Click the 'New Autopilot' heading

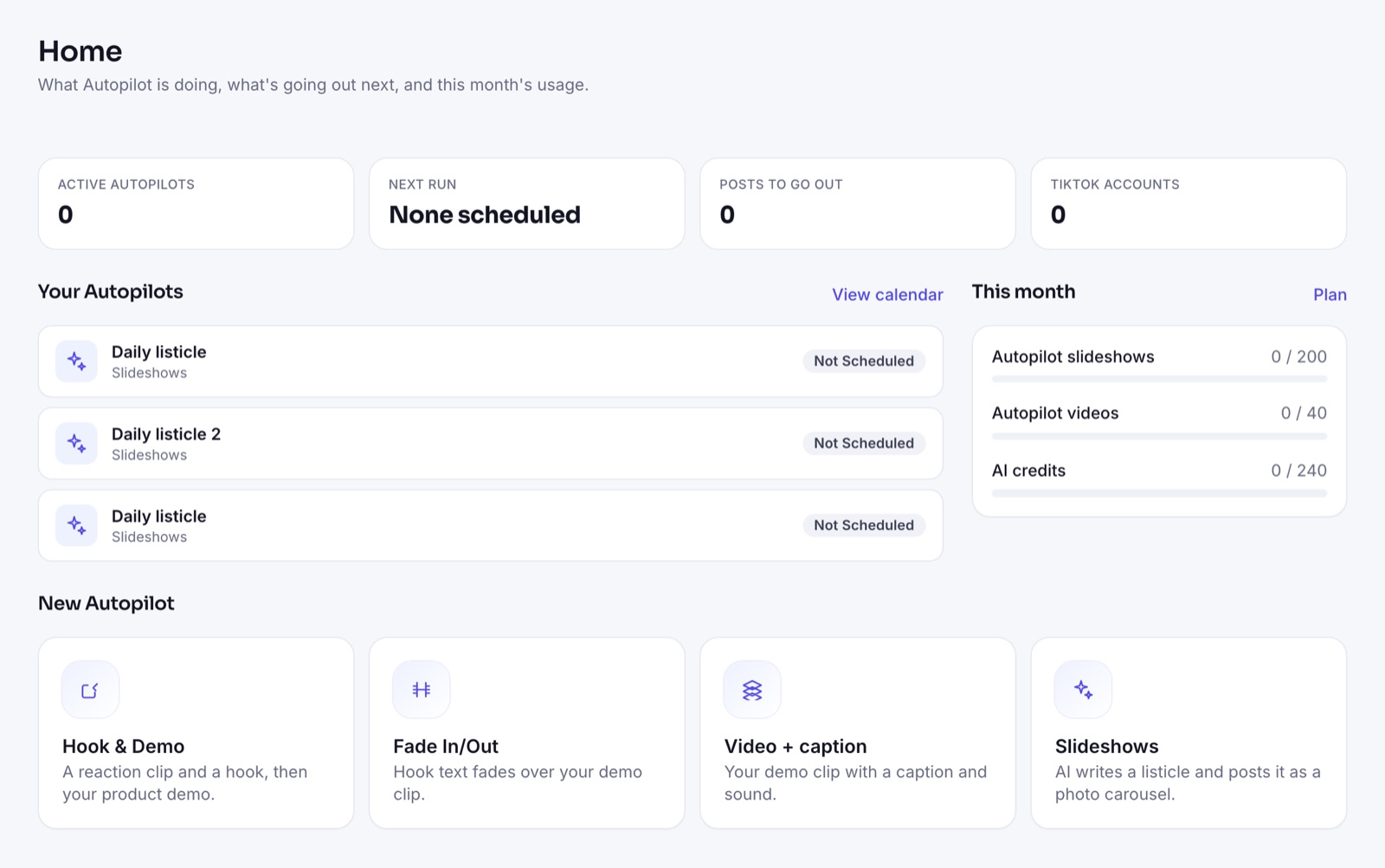(106, 603)
